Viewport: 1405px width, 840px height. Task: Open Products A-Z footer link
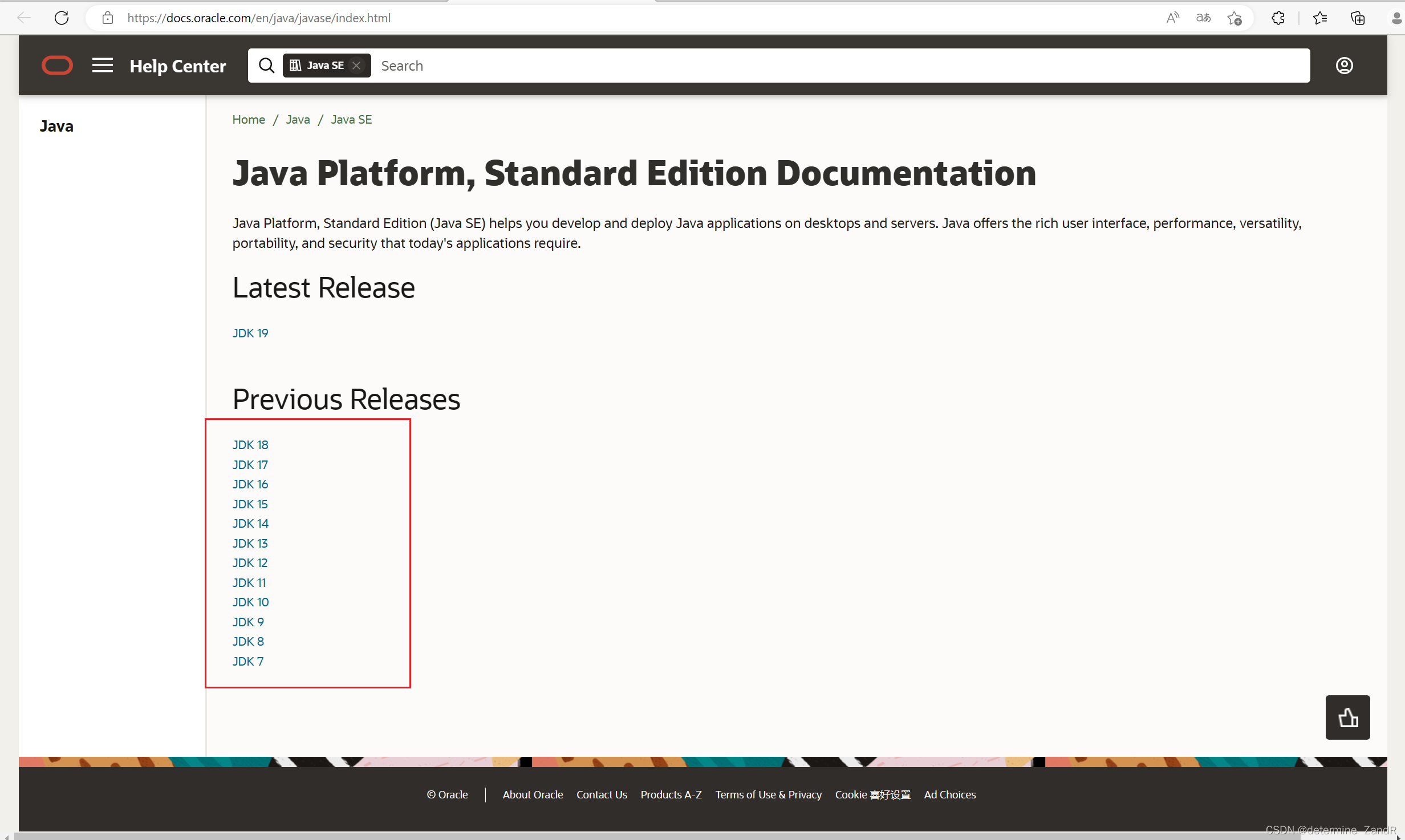pyautogui.click(x=671, y=795)
